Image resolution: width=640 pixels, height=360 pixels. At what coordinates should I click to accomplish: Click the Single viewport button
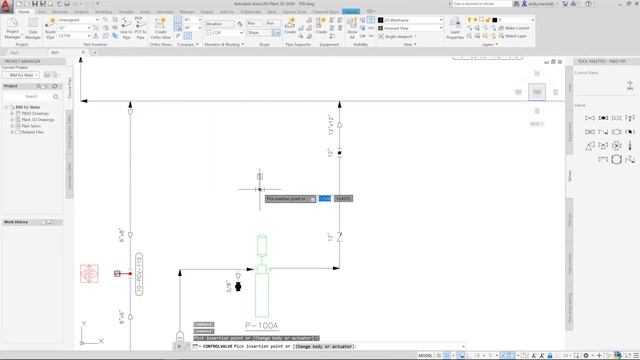tap(397, 36)
